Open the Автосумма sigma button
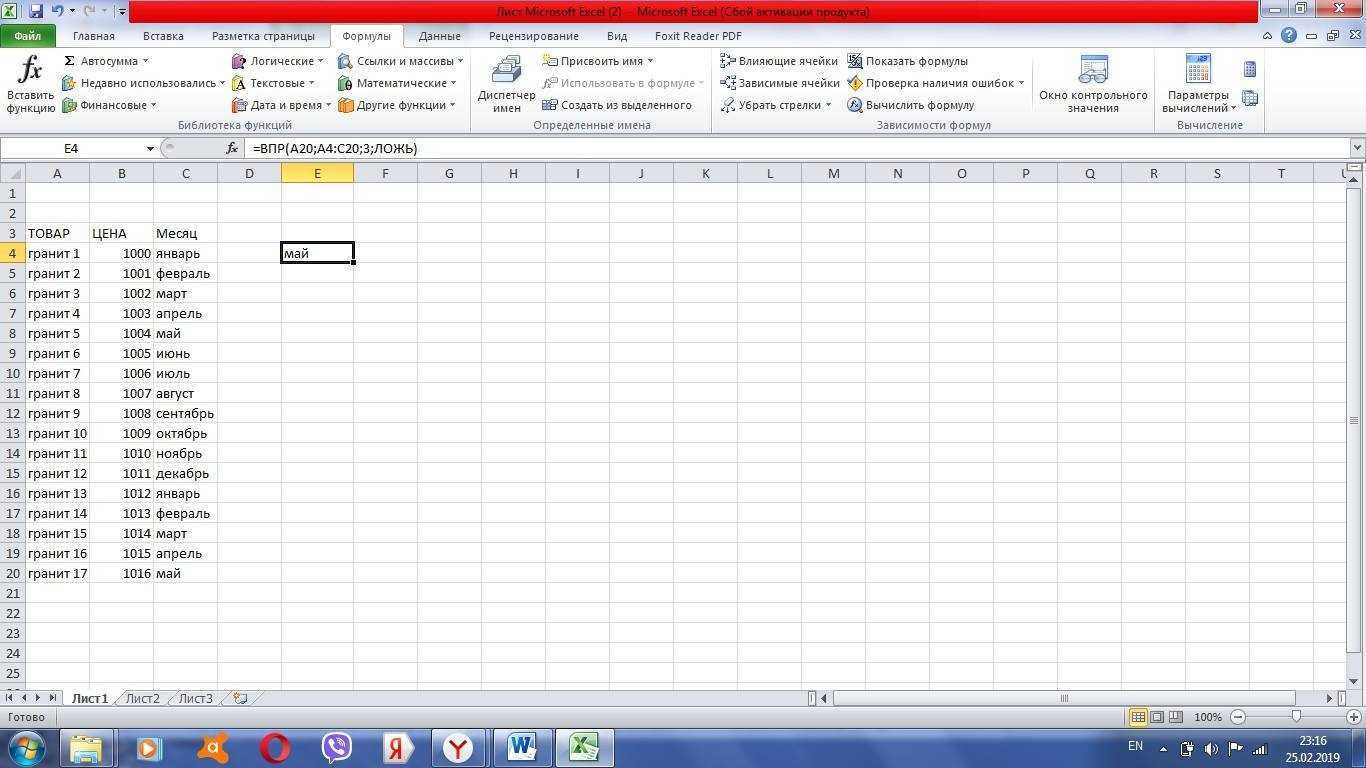Screen dimensions: 1366x768 (105, 61)
